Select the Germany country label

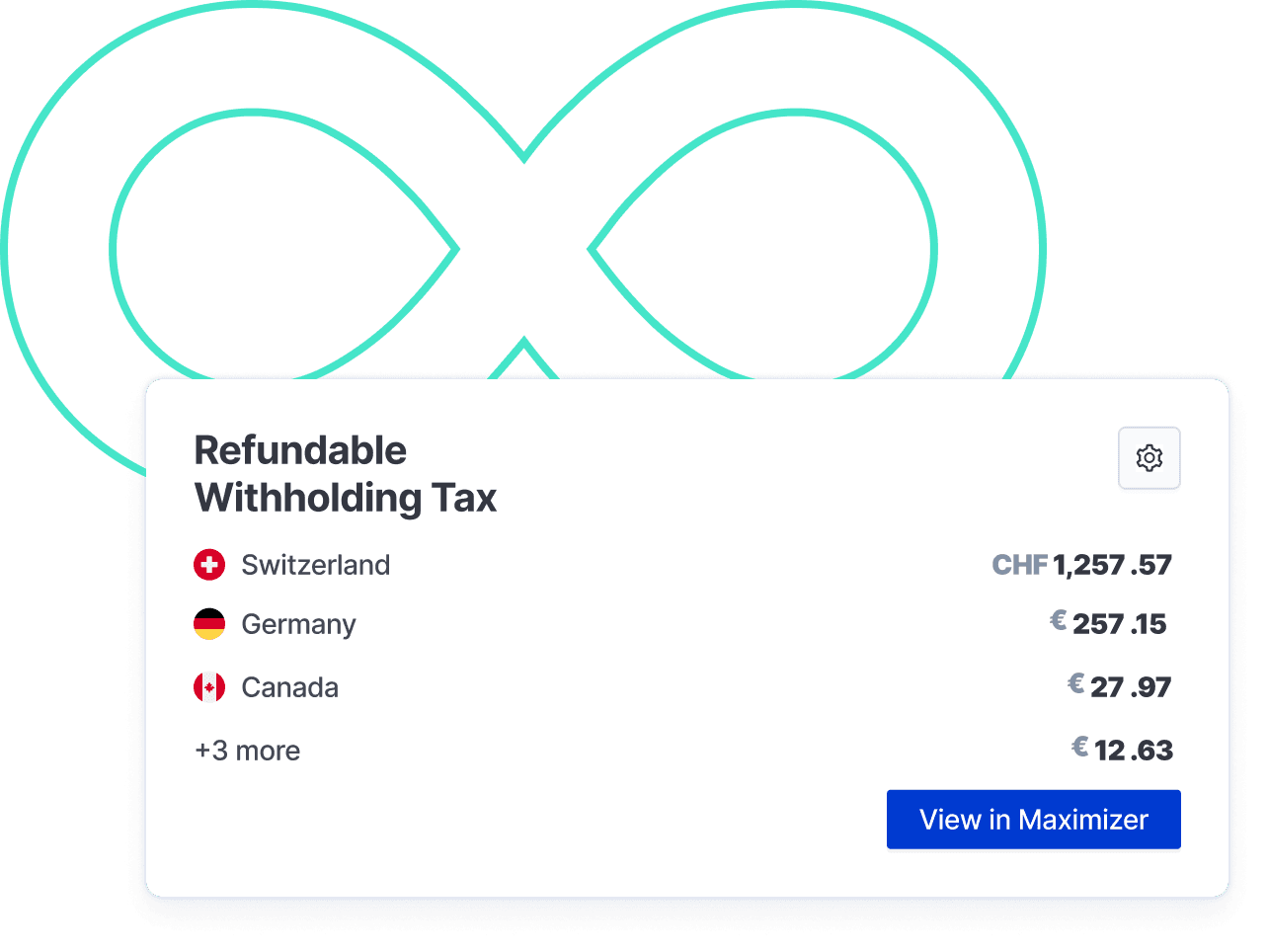pos(298,624)
